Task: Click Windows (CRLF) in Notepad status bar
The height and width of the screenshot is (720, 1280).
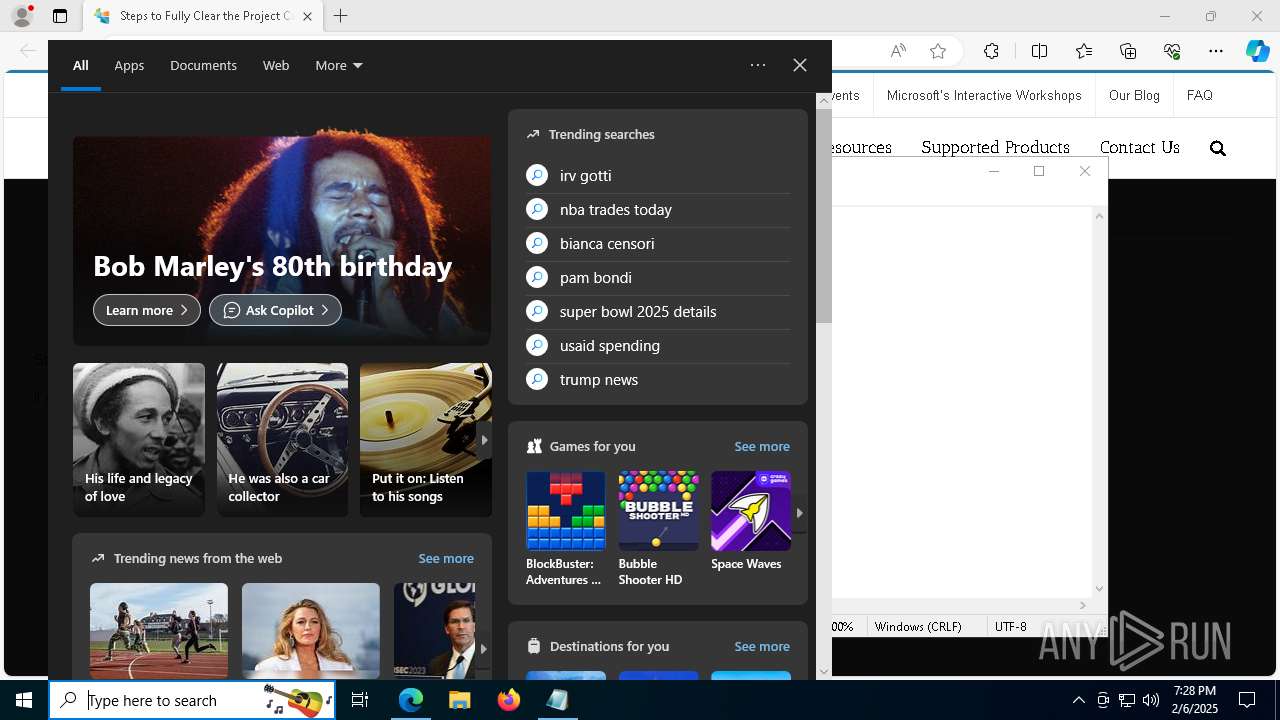Action: (x=918, y=626)
